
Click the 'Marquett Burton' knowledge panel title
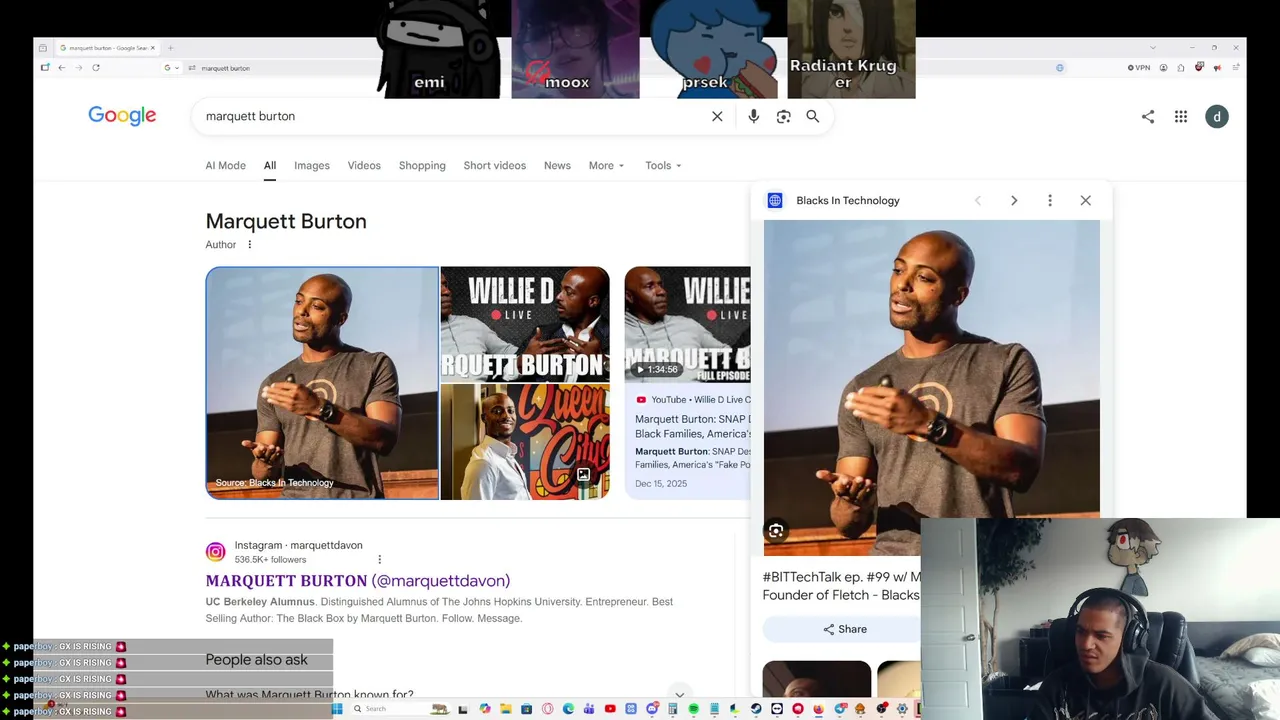[286, 221]
